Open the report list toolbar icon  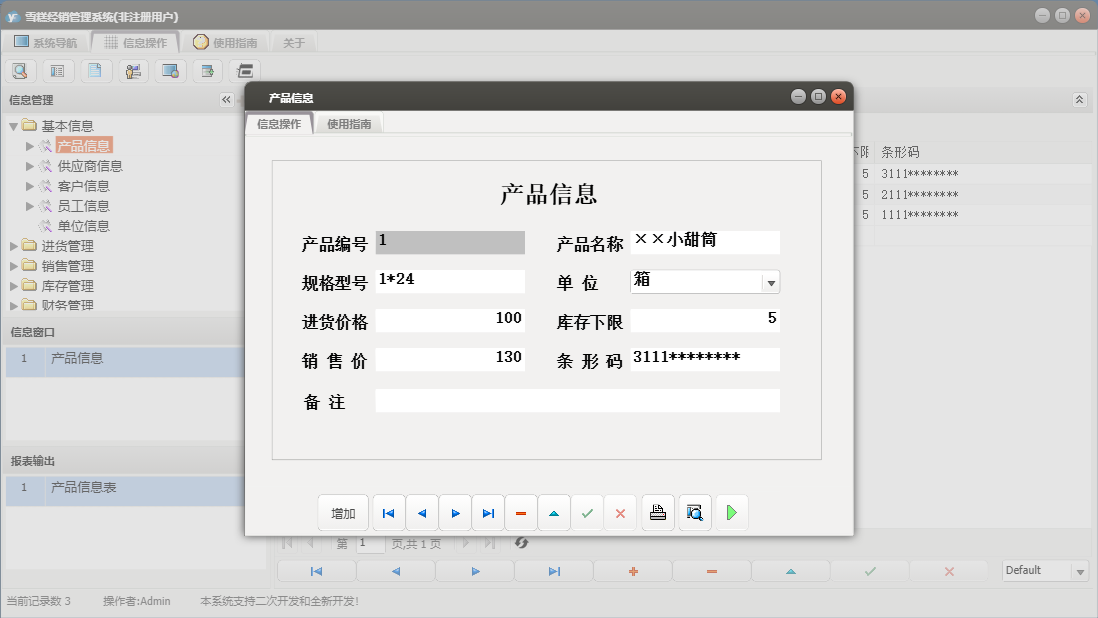click(57, 71)
